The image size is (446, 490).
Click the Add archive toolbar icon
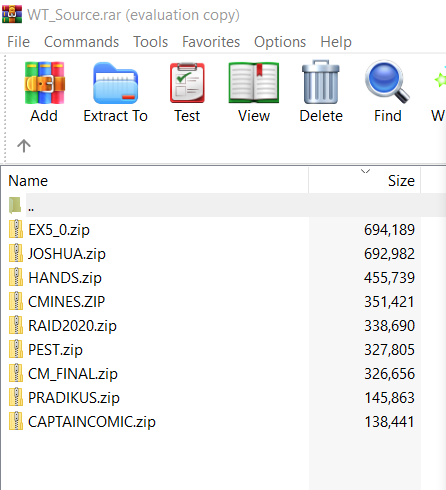[44, 83]
